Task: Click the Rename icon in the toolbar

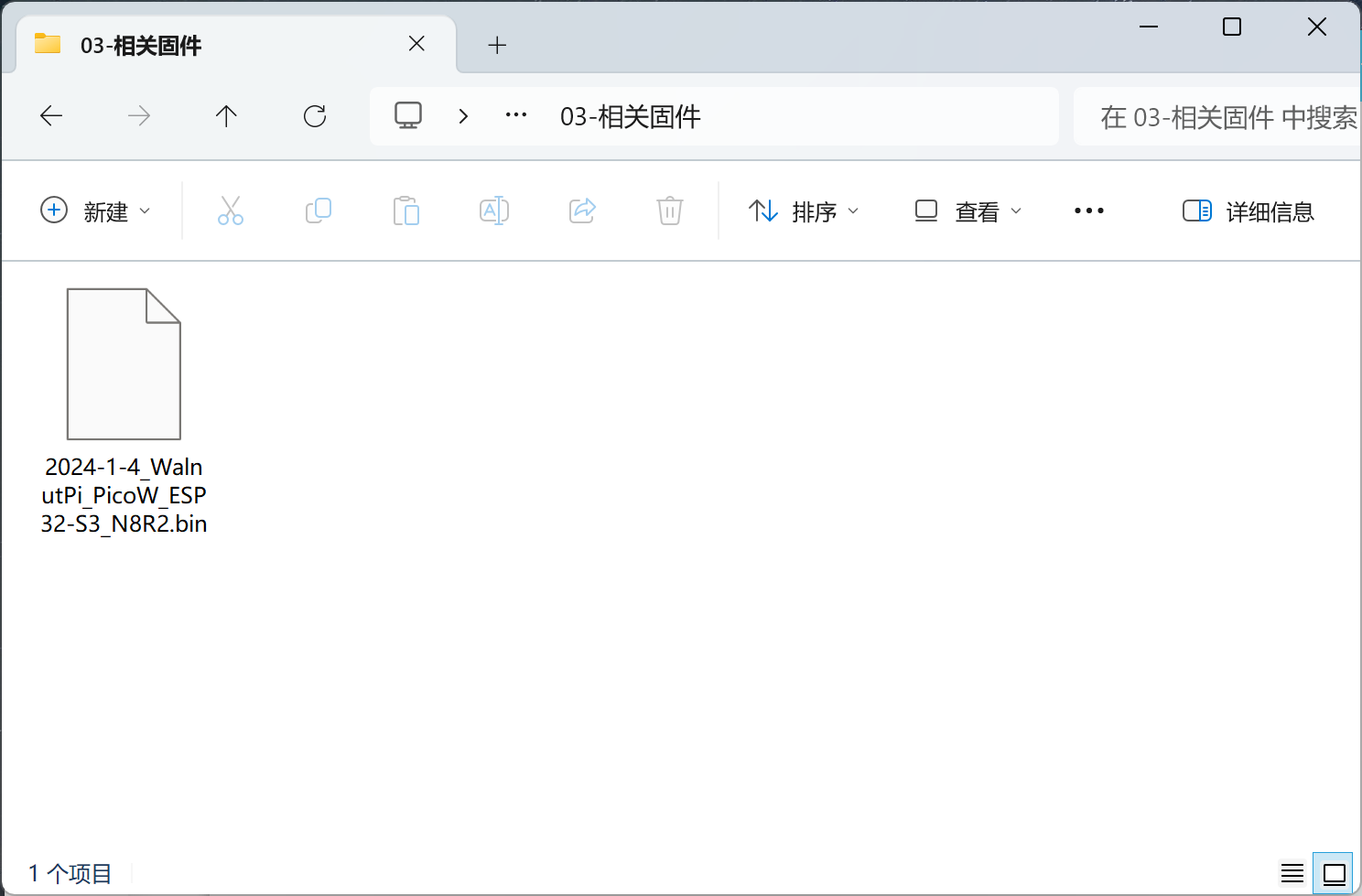Action: point(493,211)
